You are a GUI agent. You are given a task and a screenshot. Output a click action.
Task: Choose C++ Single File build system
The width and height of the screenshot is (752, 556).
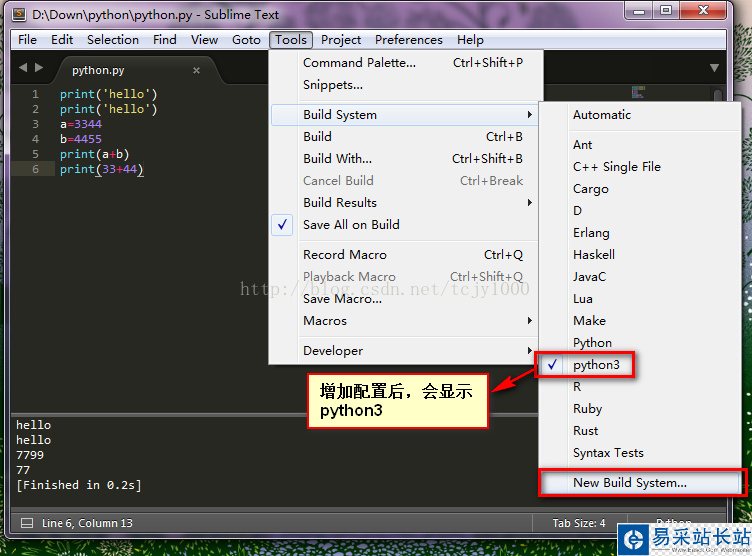click(x=640, y=166)
